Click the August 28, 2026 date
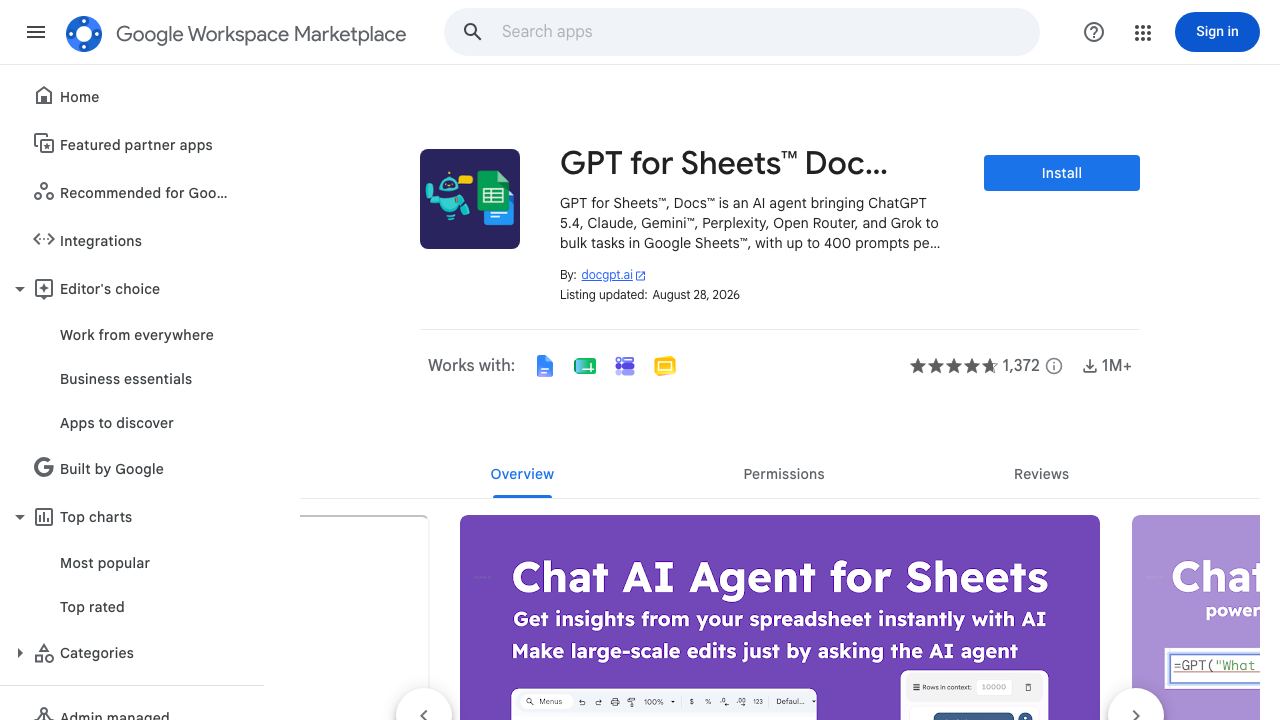 [x=696, y=295]
